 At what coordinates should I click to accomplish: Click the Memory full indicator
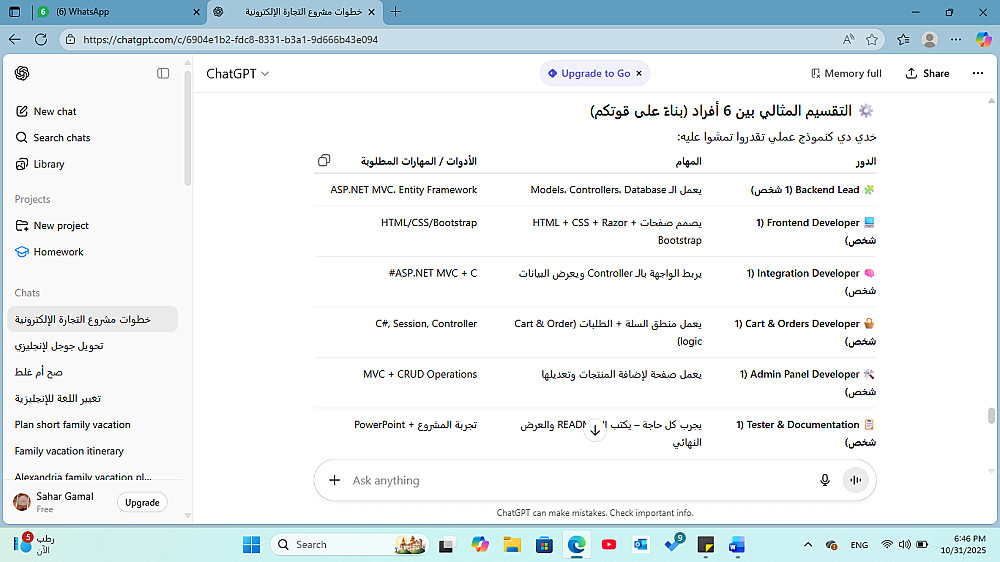click(x=846, y=73)
